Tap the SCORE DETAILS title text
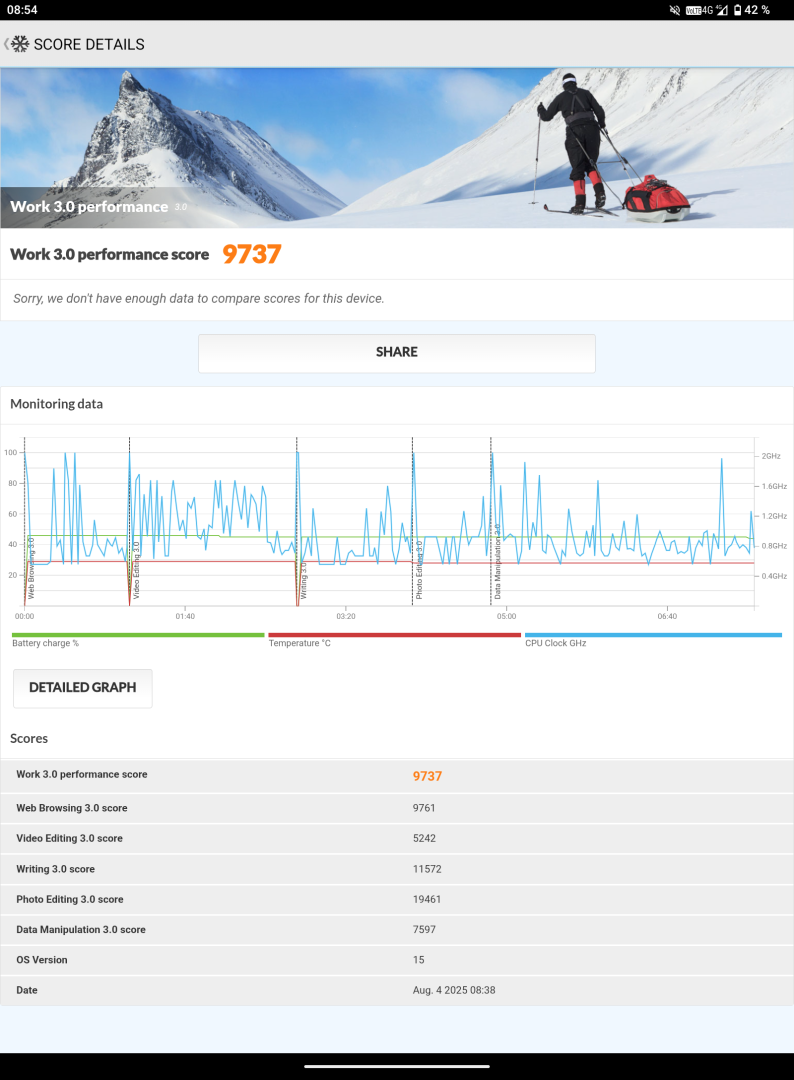This screenshot has width=794, height=1080. click(x=89, y=44)
